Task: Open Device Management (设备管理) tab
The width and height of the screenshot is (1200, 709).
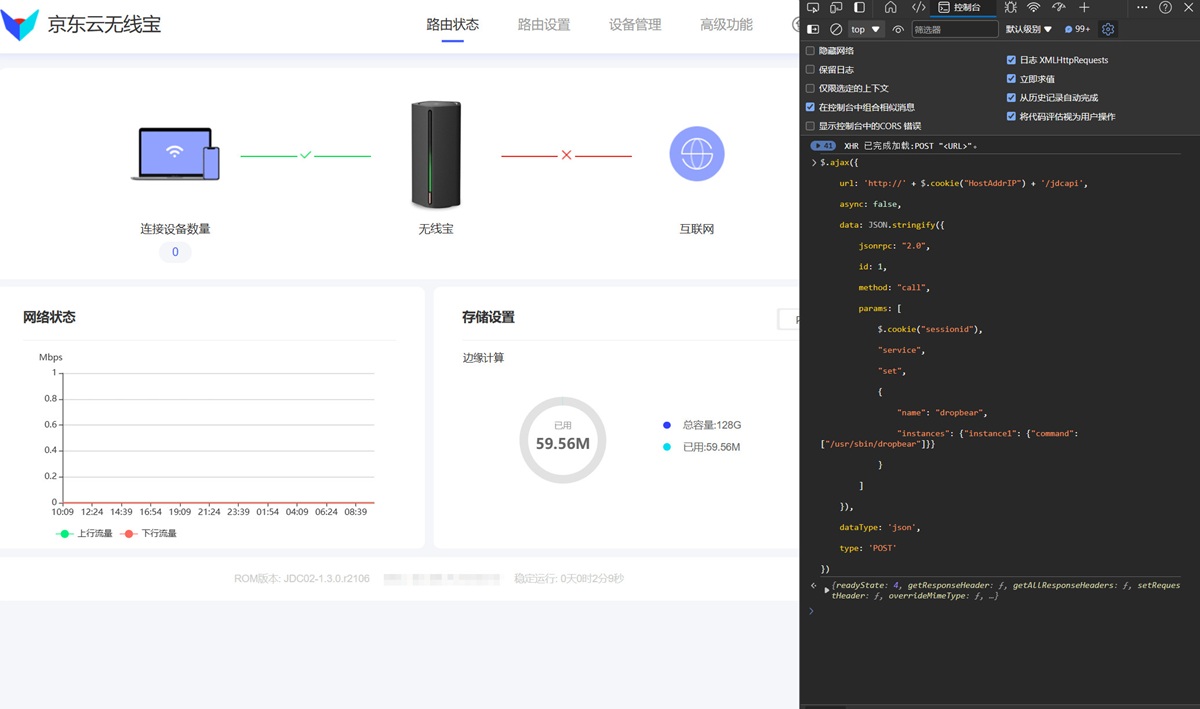Action: (x=635, y=25)
